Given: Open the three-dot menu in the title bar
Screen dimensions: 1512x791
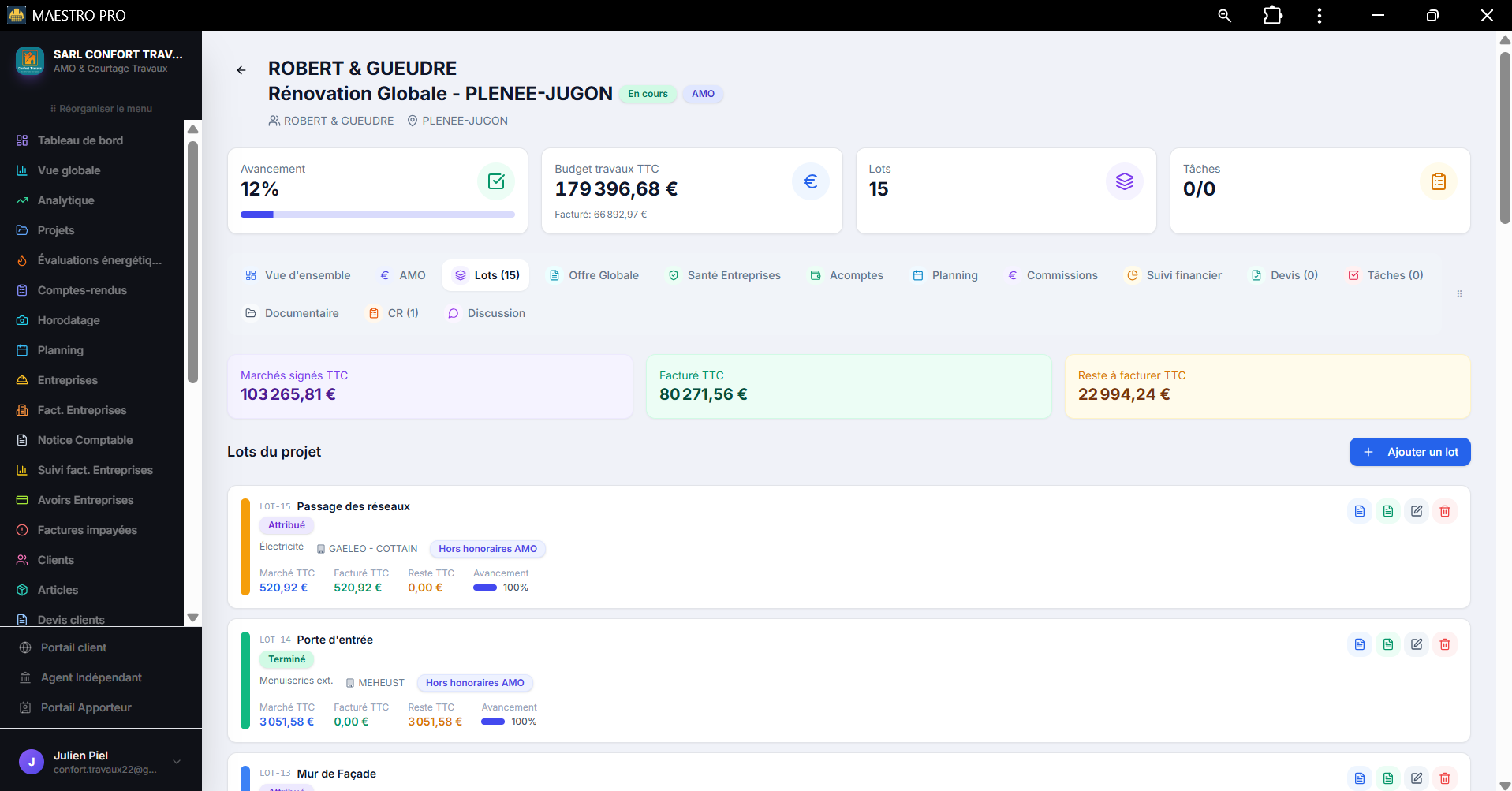Looking at the screenshot, I should pos(1320,16).
